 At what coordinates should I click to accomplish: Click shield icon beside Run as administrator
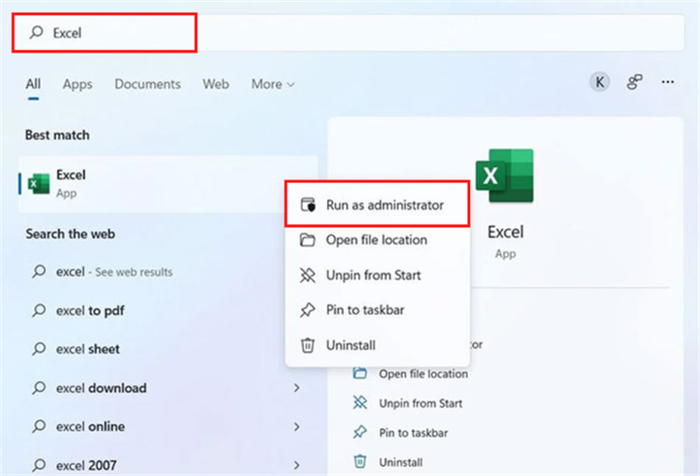click(x=308, y=205)
